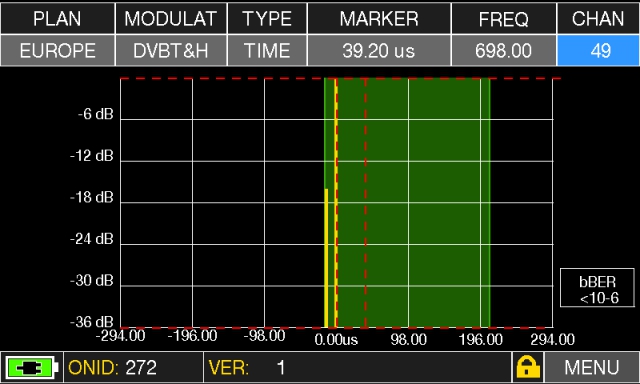The width and height of the screenshot is (640, 384).
Task: Open the EUROPE plan selector
Action: coord(58,51)
